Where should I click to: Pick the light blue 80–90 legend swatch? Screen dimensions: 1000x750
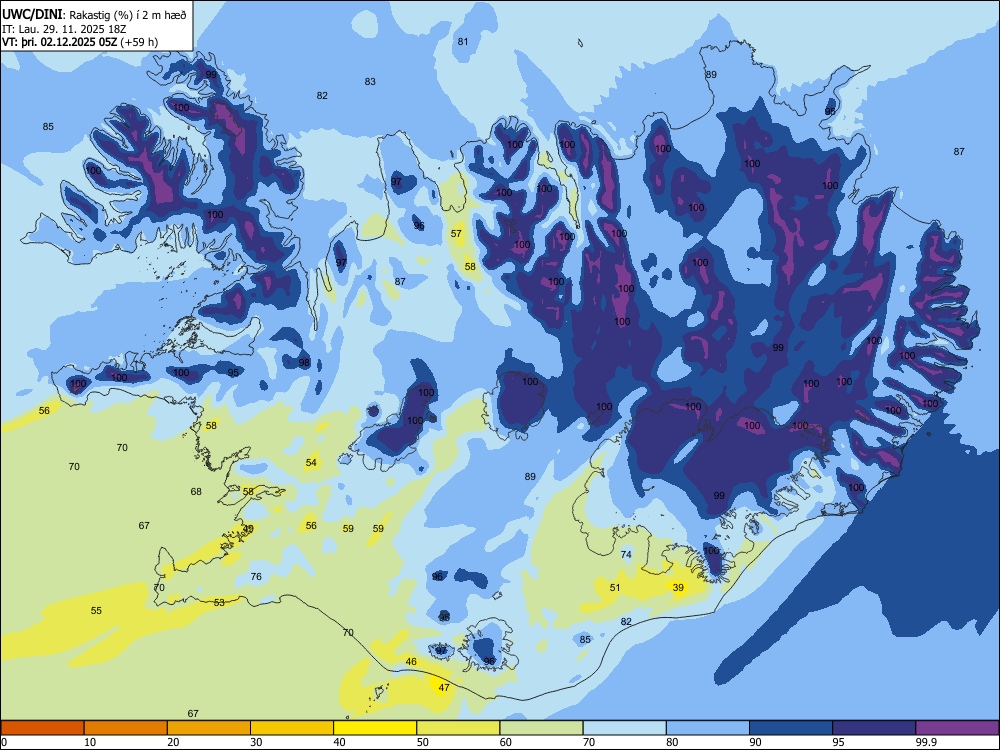pos(708,728)
